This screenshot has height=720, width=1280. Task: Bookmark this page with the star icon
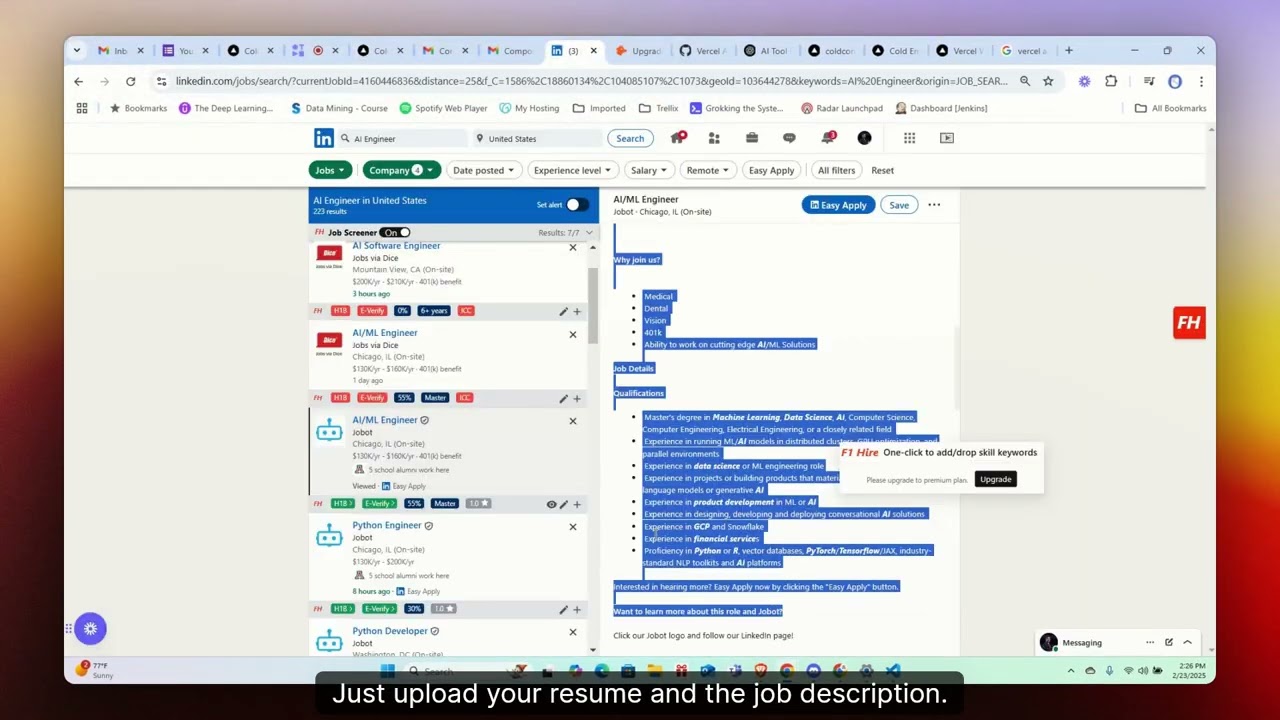point(1048,81)
